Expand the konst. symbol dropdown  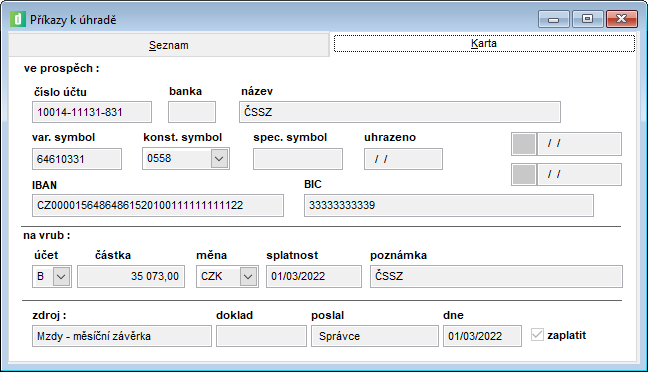click(x=219, y=158)
